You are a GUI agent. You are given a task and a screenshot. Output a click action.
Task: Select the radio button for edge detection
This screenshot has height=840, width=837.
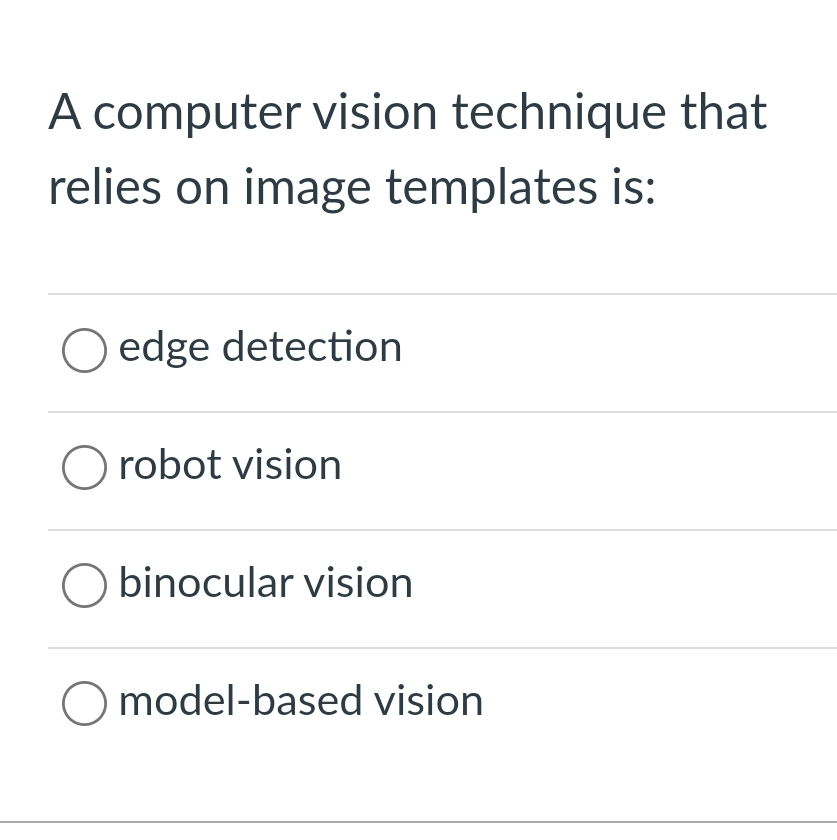84,350
